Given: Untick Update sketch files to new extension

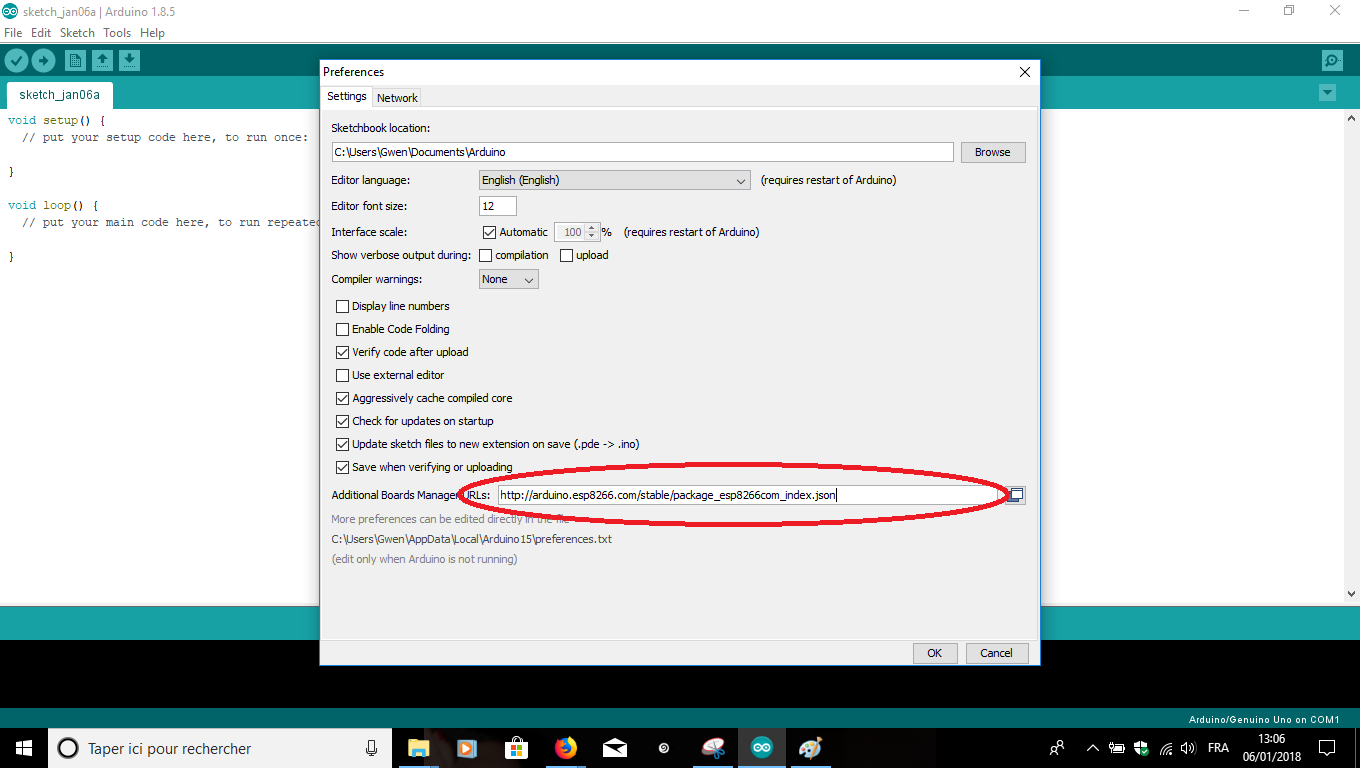Looking at the screenshot, I should [x=343, y=444].
